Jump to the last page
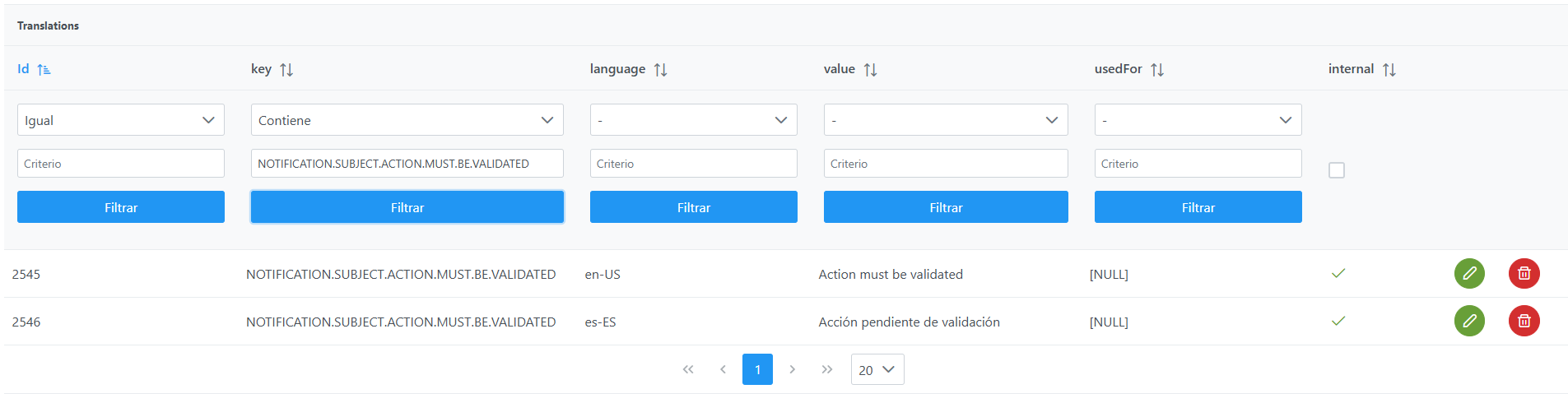The height and width of the screenshot is (403, 1568). click(826, 370)
